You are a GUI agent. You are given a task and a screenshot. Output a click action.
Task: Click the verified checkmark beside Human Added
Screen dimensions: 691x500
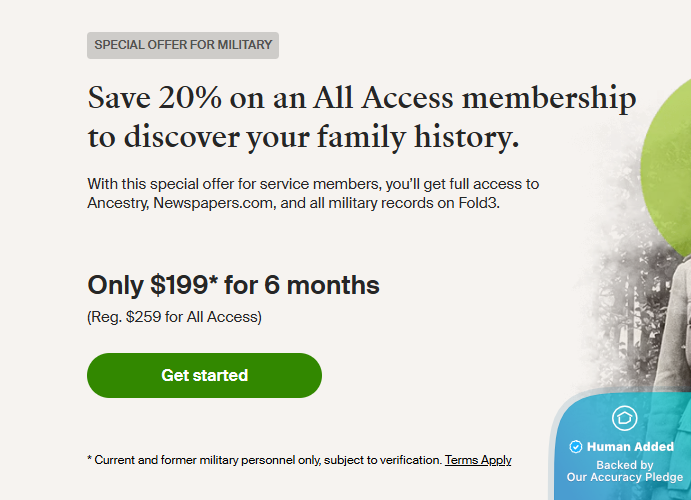[x=576, y=447]
